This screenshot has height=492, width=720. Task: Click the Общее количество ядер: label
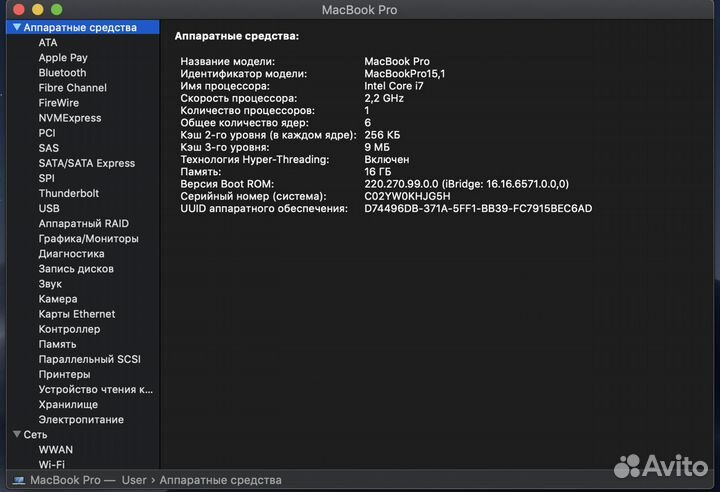point(244,123)
